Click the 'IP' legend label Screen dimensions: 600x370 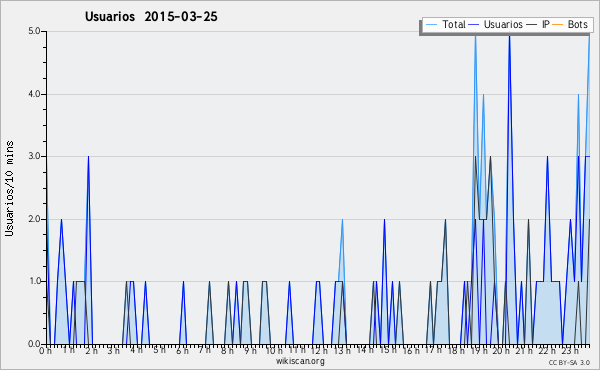546,24
